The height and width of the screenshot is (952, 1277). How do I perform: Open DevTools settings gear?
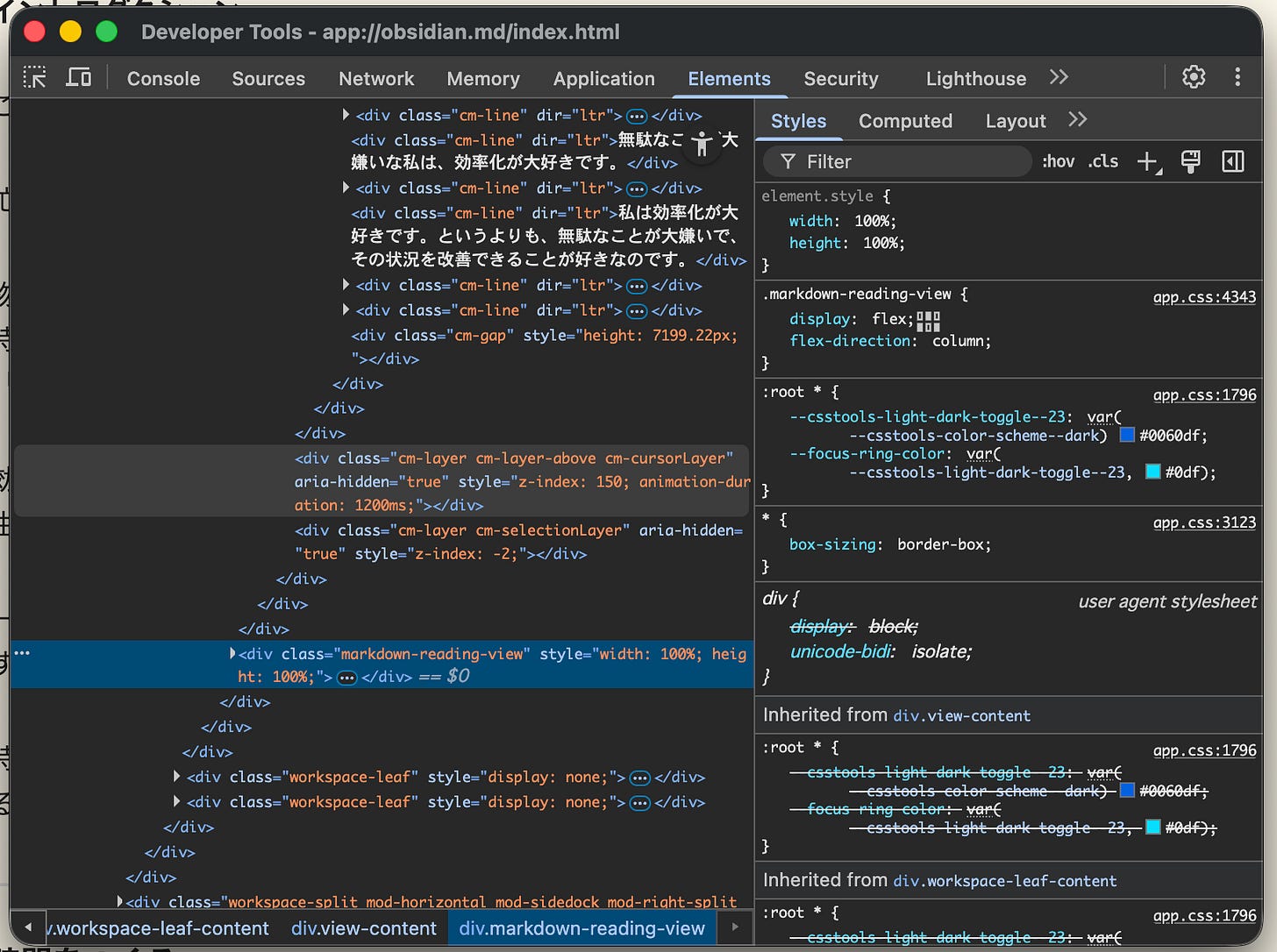1193,77
